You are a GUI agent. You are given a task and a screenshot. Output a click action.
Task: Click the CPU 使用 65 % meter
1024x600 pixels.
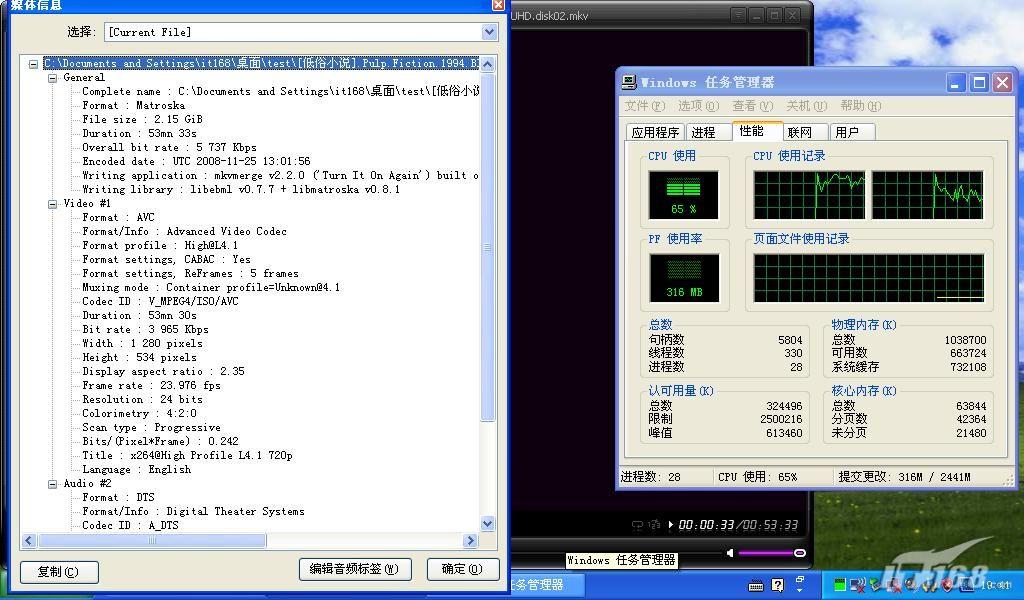coord(683,195)
